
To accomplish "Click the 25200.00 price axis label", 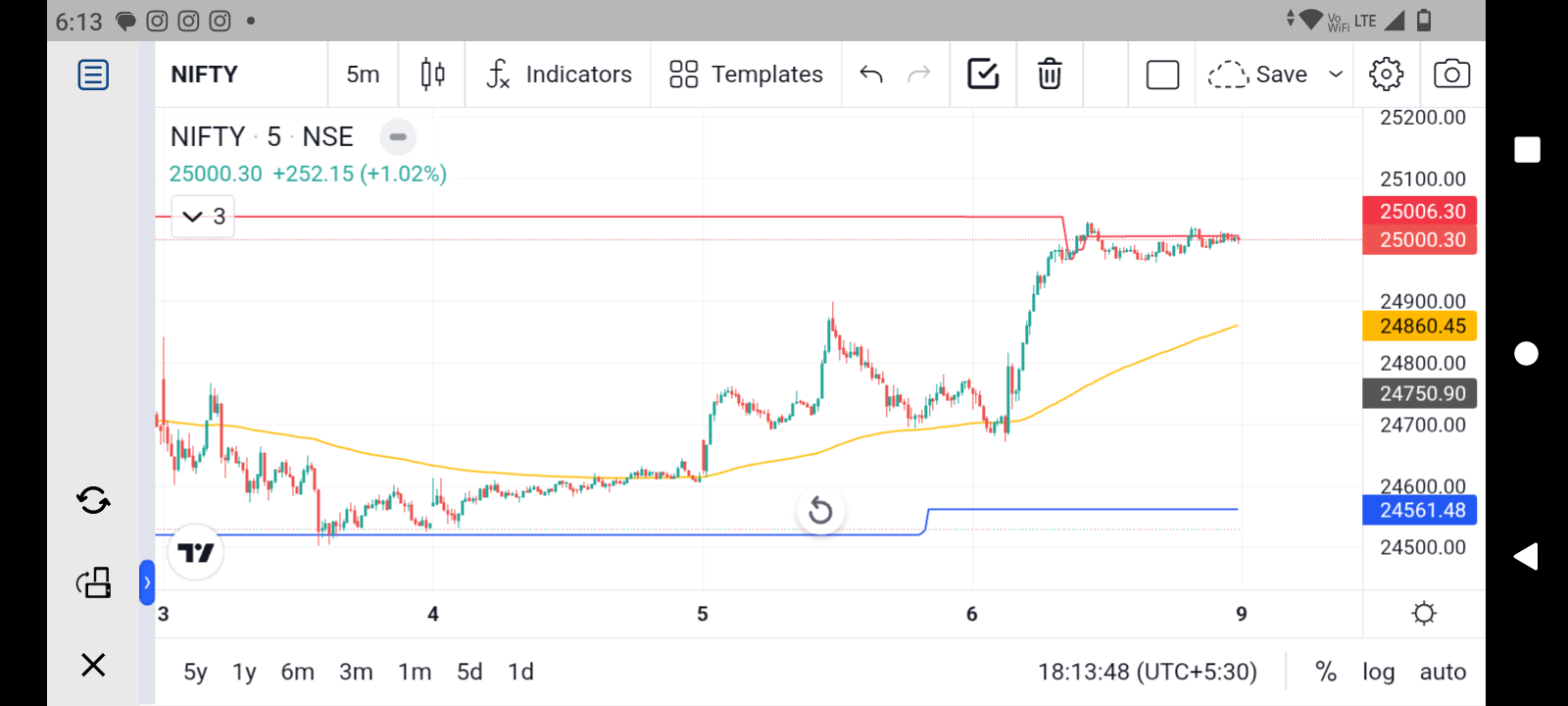I will 1423,118.
